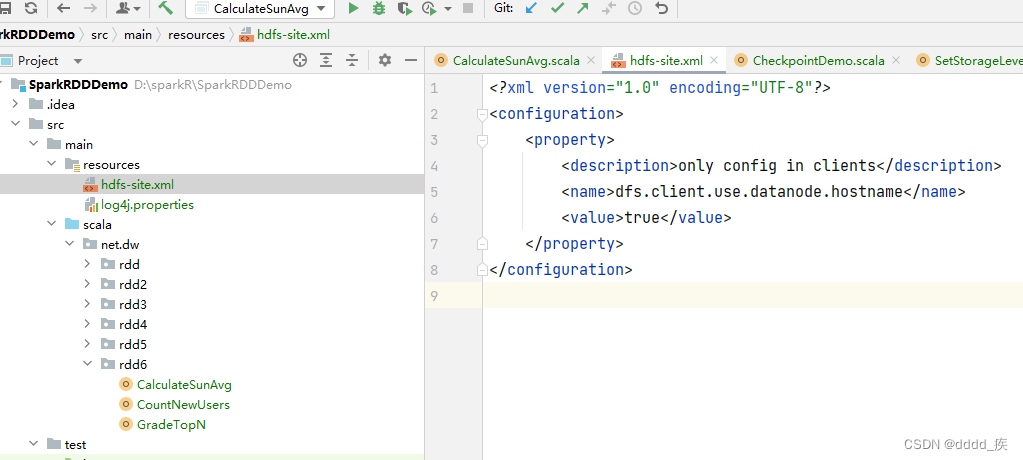Close the CheckpointDemo.scala tab
The width and height of the screenshot is (1023, 460).
896,61
